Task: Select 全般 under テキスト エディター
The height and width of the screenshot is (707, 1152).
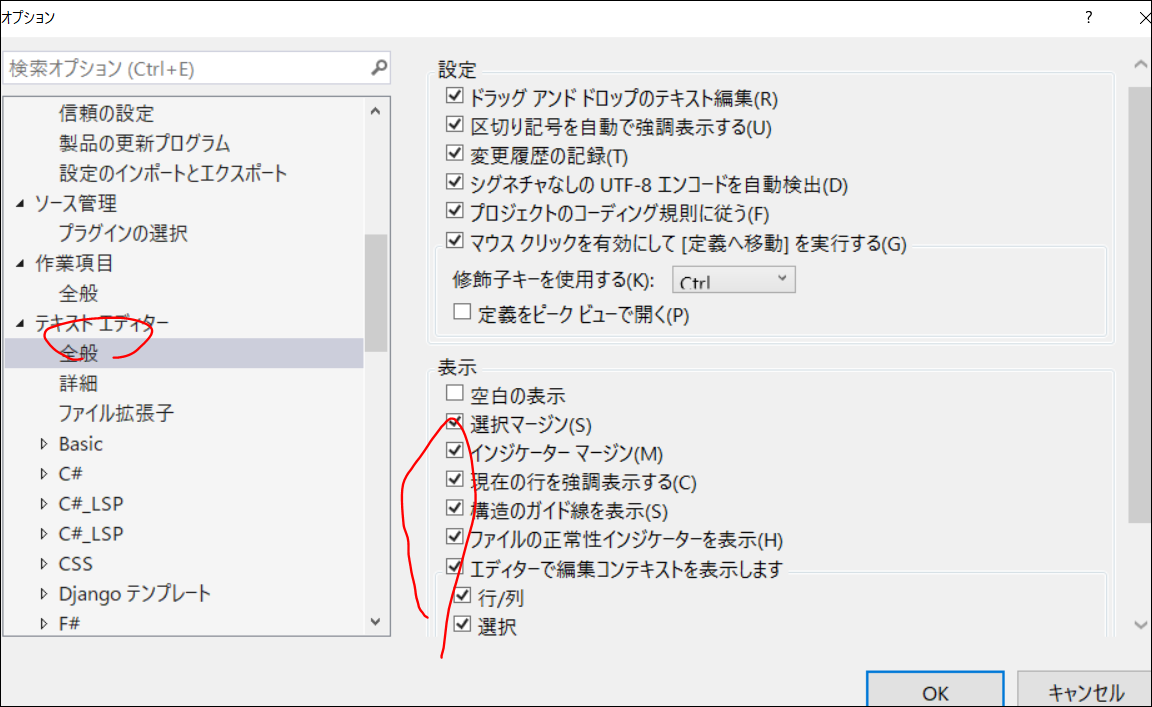Action: [79, 353]
